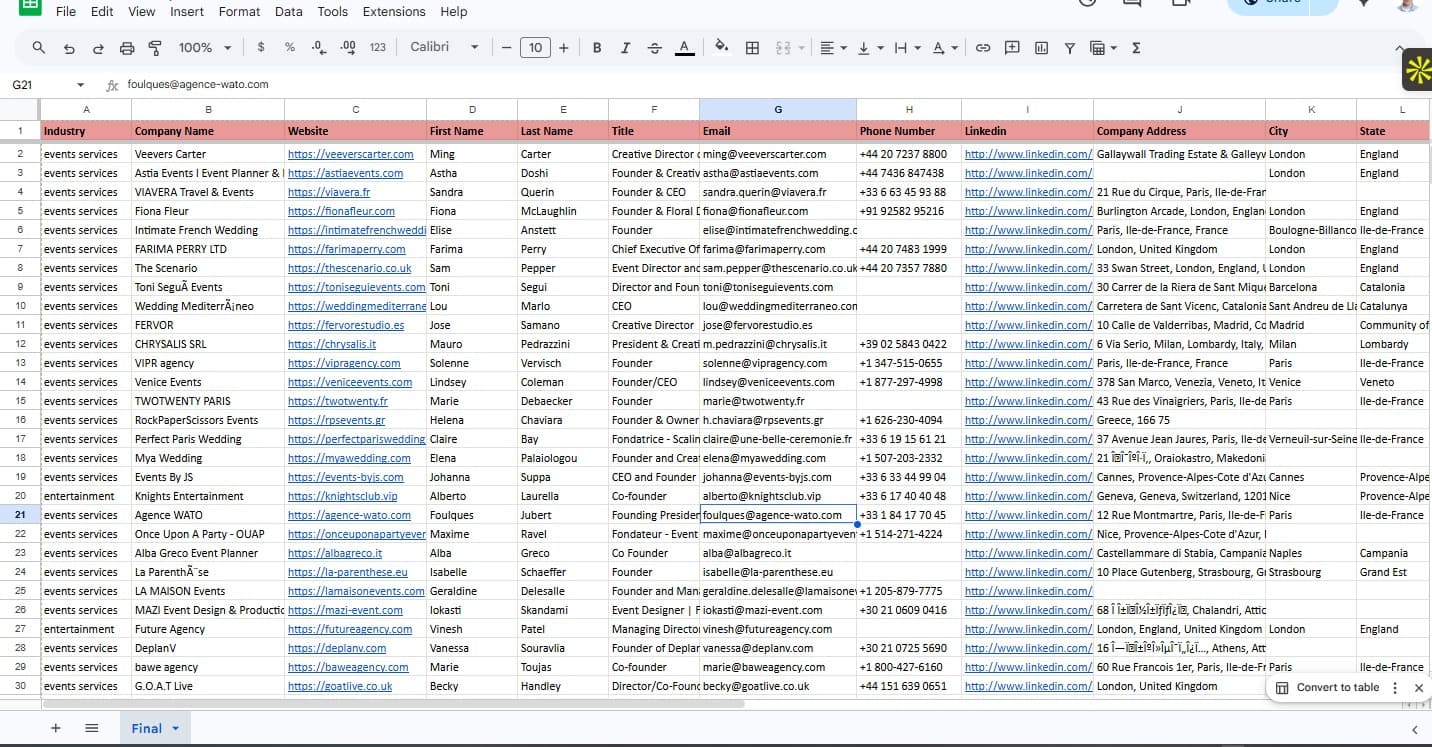
Task: Choose a cell fill color
Action: 722,48
